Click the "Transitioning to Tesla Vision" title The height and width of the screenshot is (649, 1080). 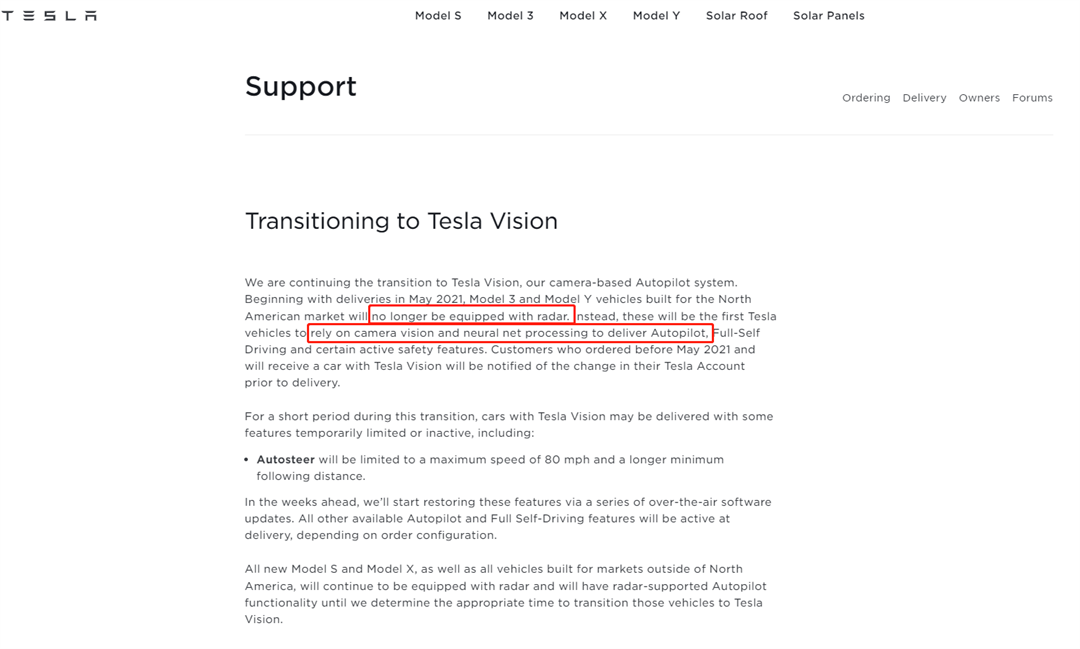(x=401, y=221)
